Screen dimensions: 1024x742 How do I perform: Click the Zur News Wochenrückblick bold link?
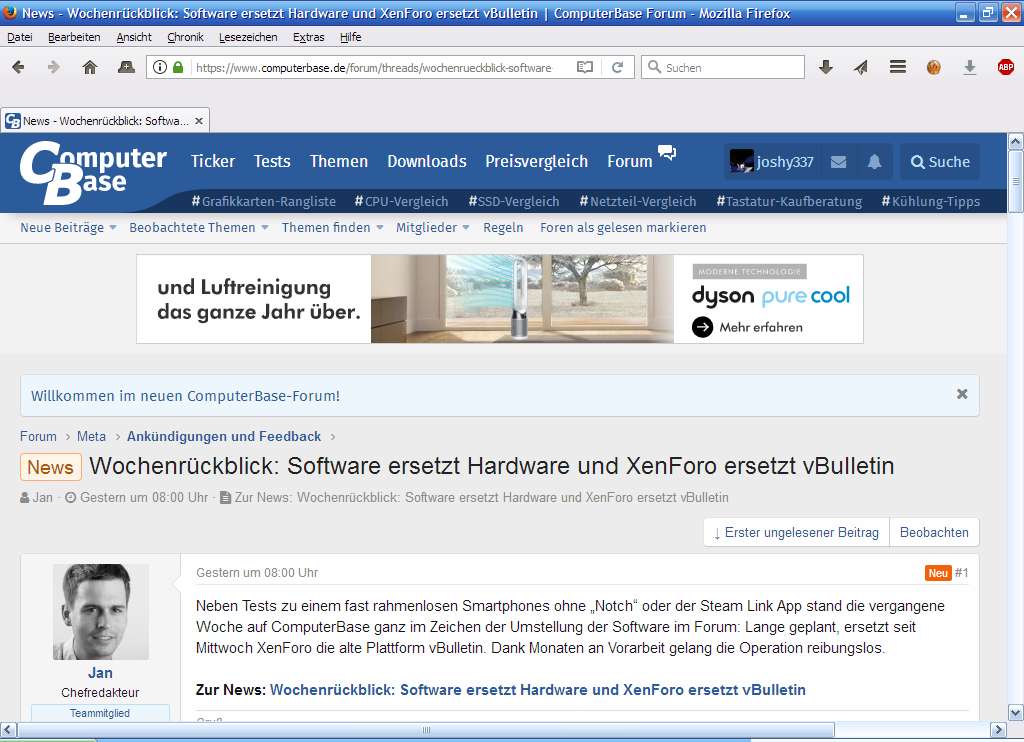[x=537, y=690]
